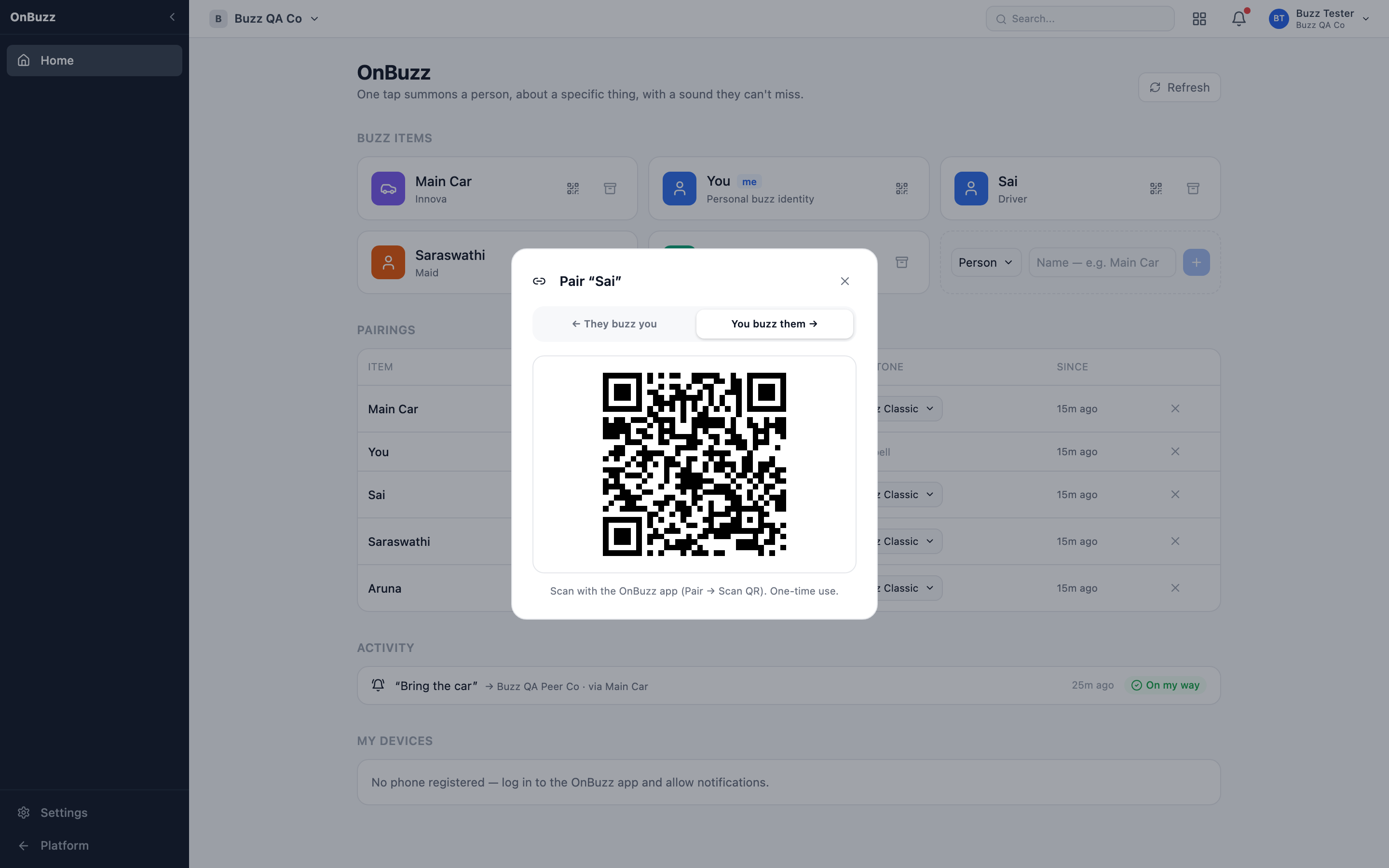This screenshot has width=1389, height=868.
Task: Click the Main Car car icon
Action: [388, 188]
